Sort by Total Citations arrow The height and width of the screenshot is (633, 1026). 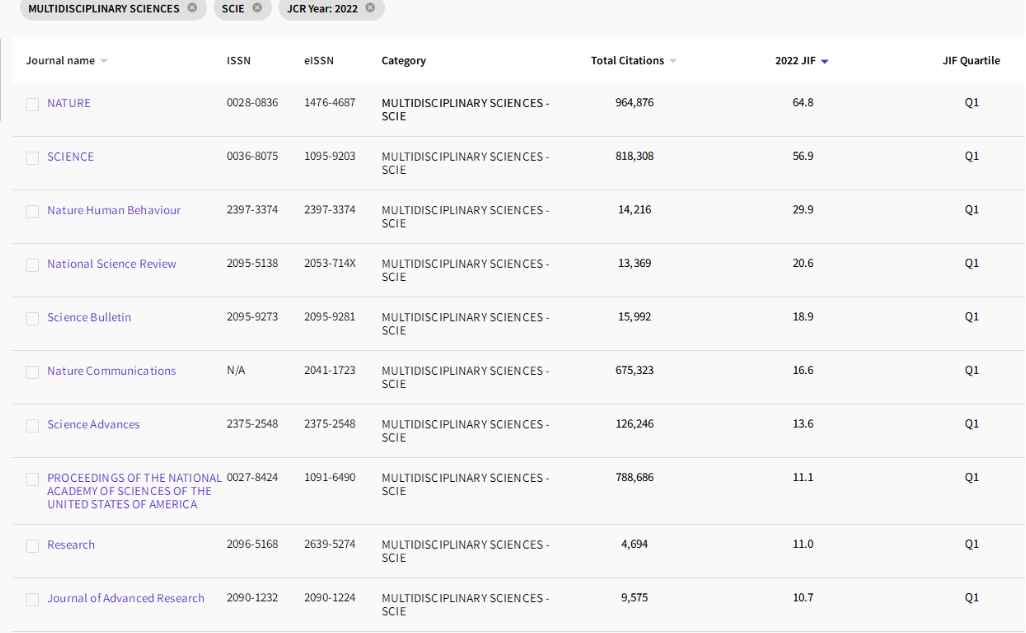(x=673, y=61)
